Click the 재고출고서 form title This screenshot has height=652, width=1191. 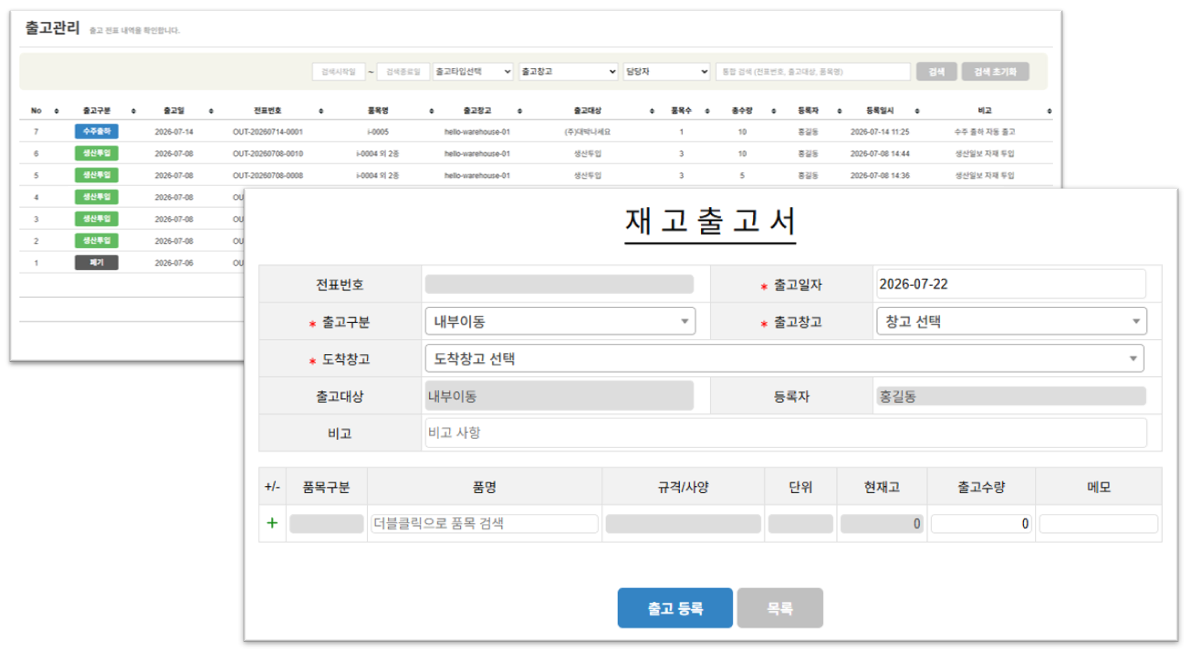[710, 222]
